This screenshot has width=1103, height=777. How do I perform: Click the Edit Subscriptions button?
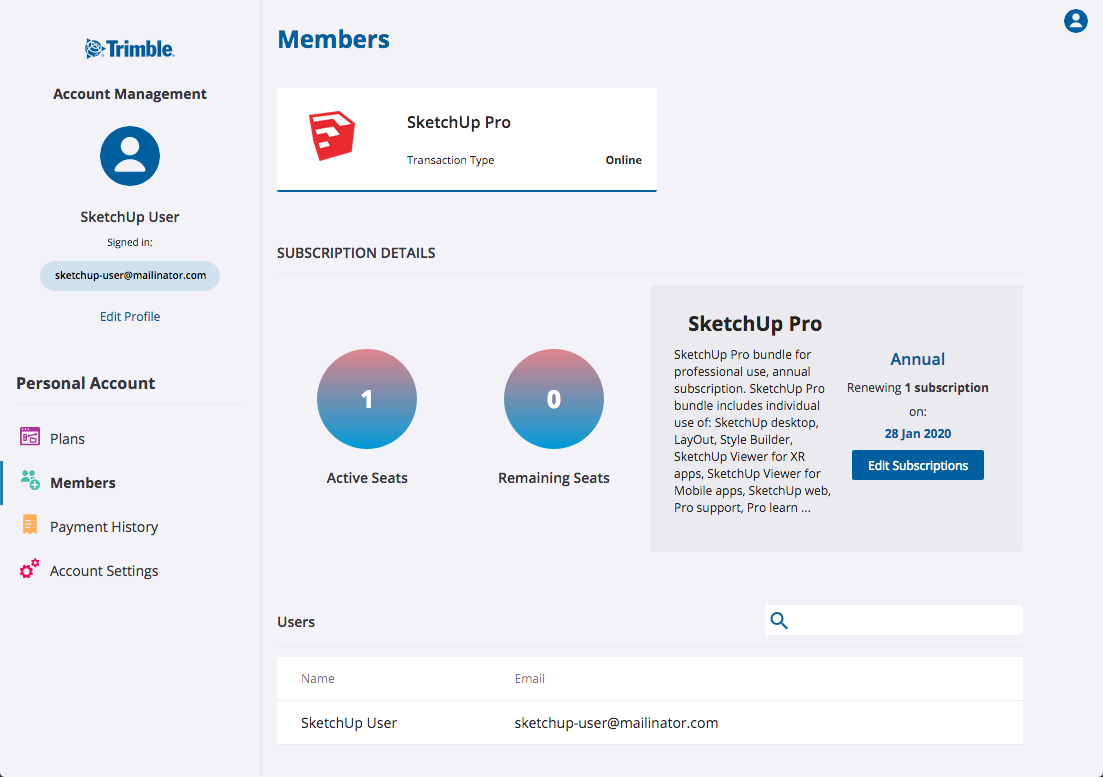(917, 465)
